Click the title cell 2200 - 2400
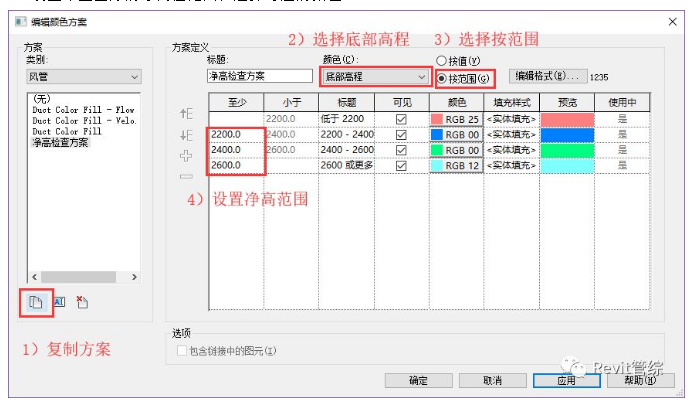697x406 pixels. coord(346,135)
